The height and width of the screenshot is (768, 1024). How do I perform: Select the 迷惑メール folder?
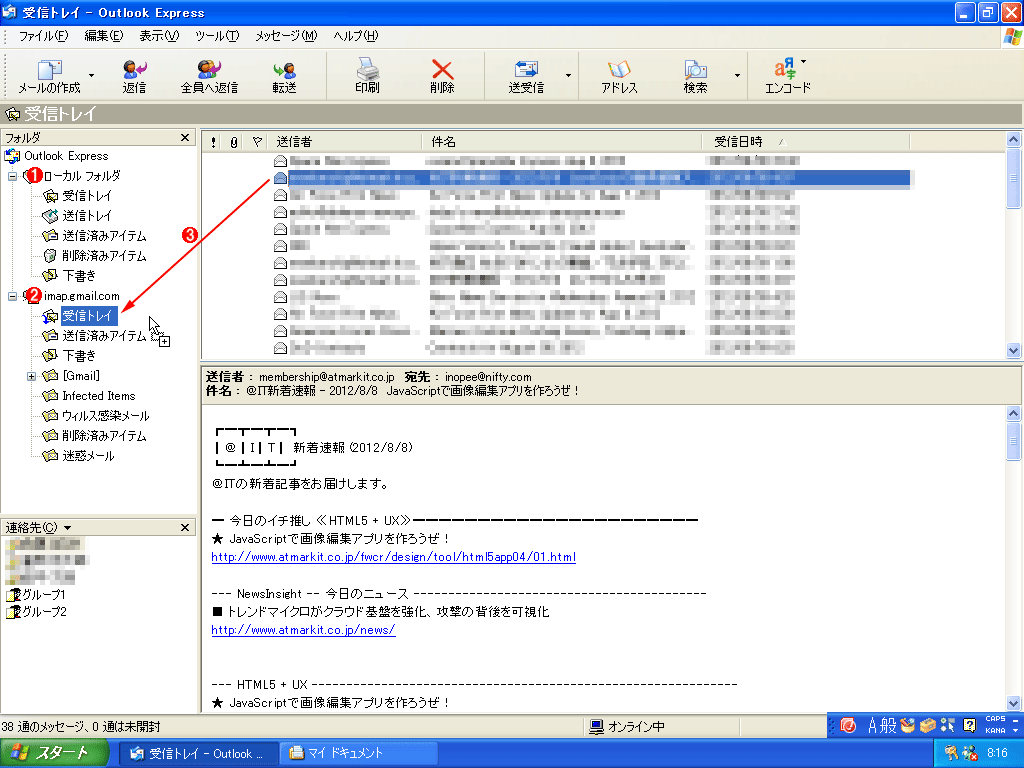coord(88,456)
